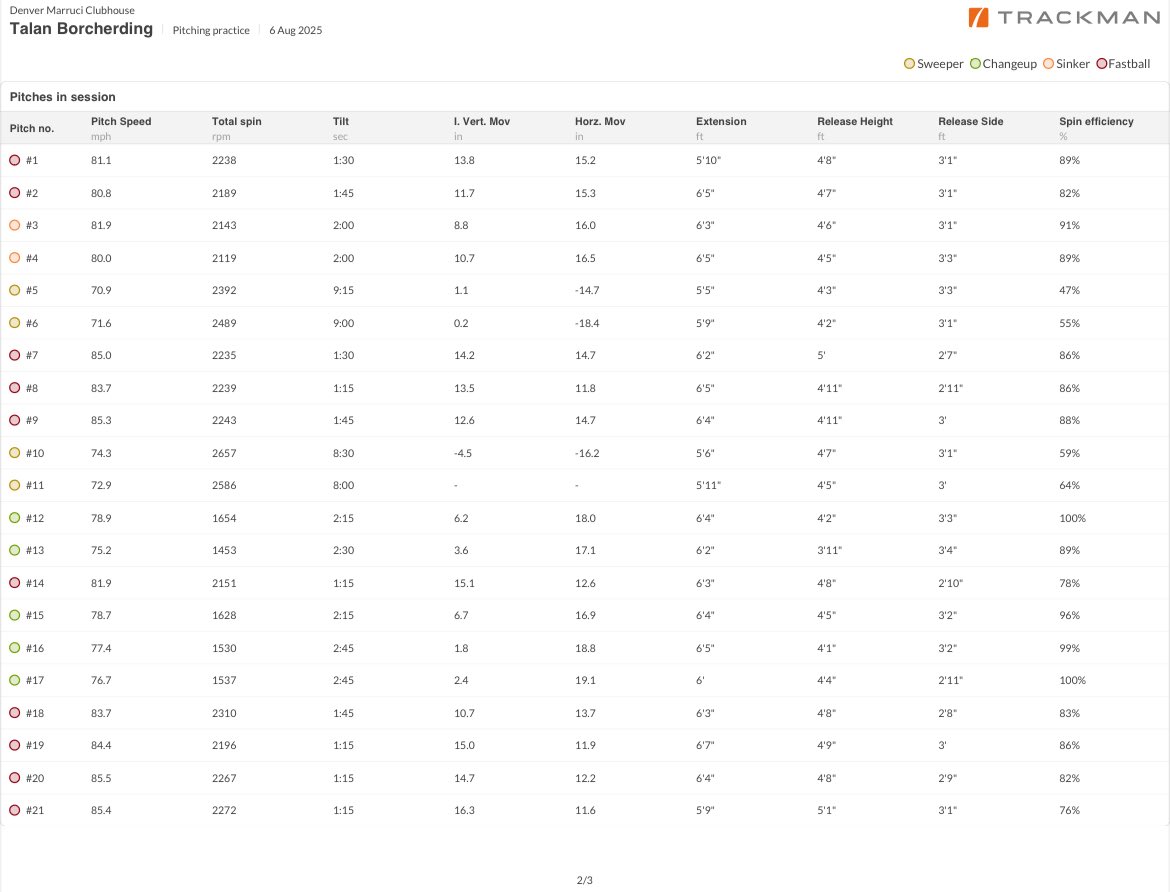The width and height of the screenshot is (1170, 892).
Task: Click the Fastball legend color circle
Action: [1101, 63]
